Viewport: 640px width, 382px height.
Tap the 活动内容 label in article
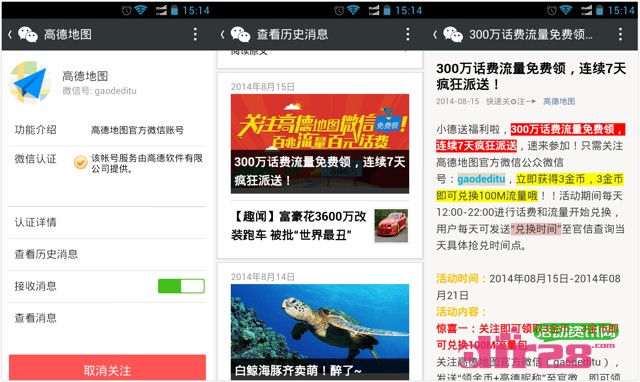[x=461, y=312]
